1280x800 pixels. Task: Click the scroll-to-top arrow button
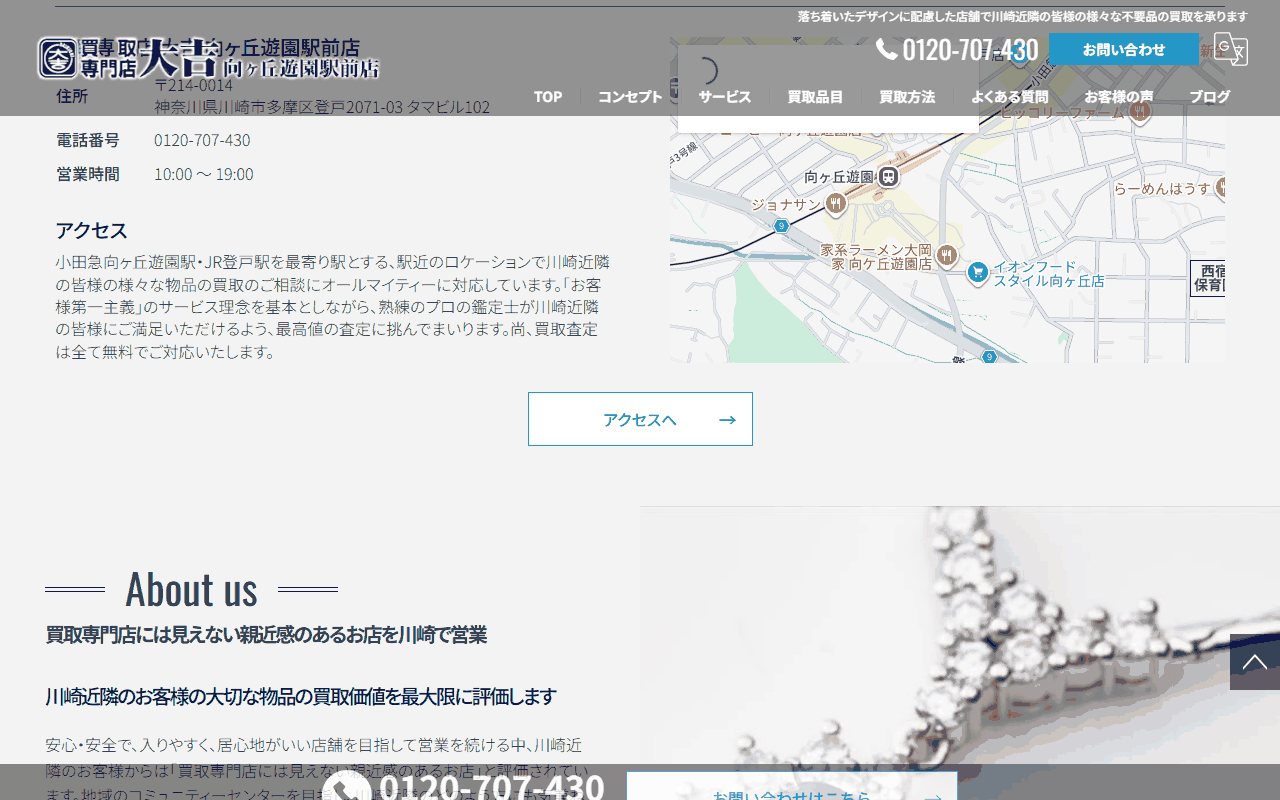[1255, 662]
